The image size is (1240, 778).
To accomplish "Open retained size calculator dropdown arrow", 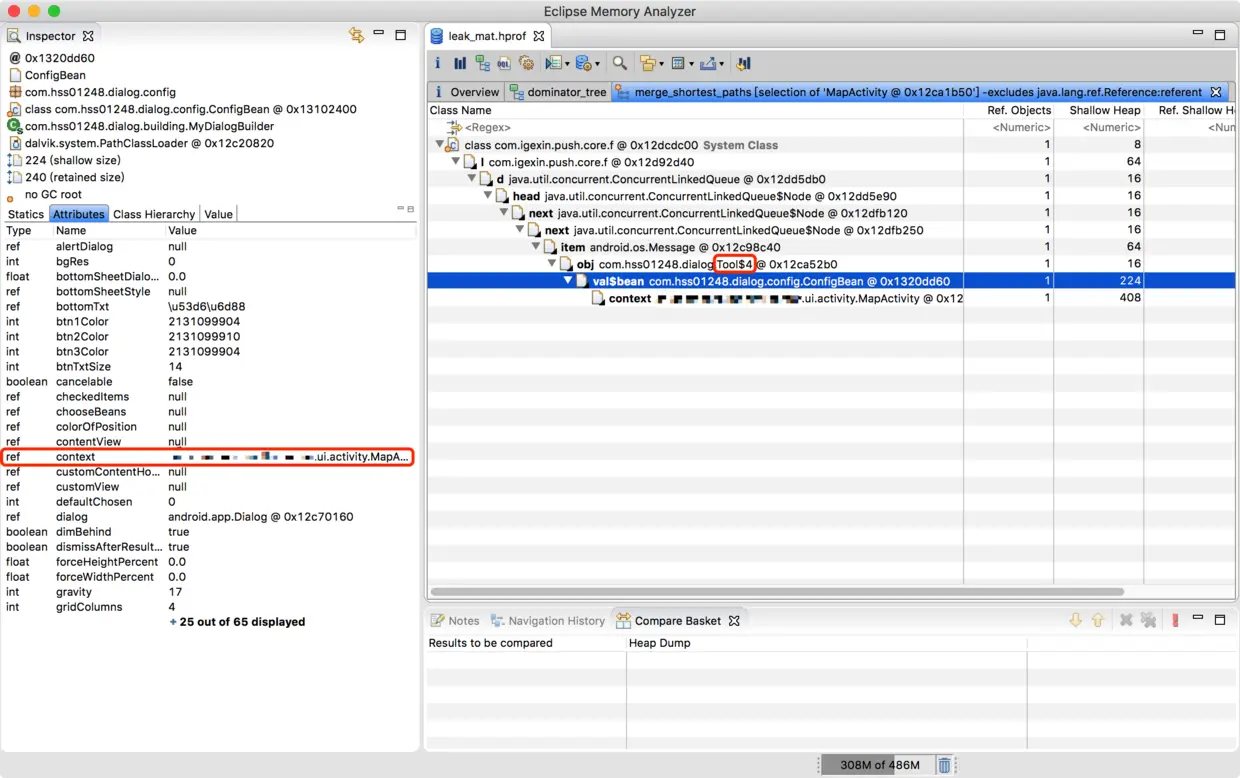I will tap(690, 64).
